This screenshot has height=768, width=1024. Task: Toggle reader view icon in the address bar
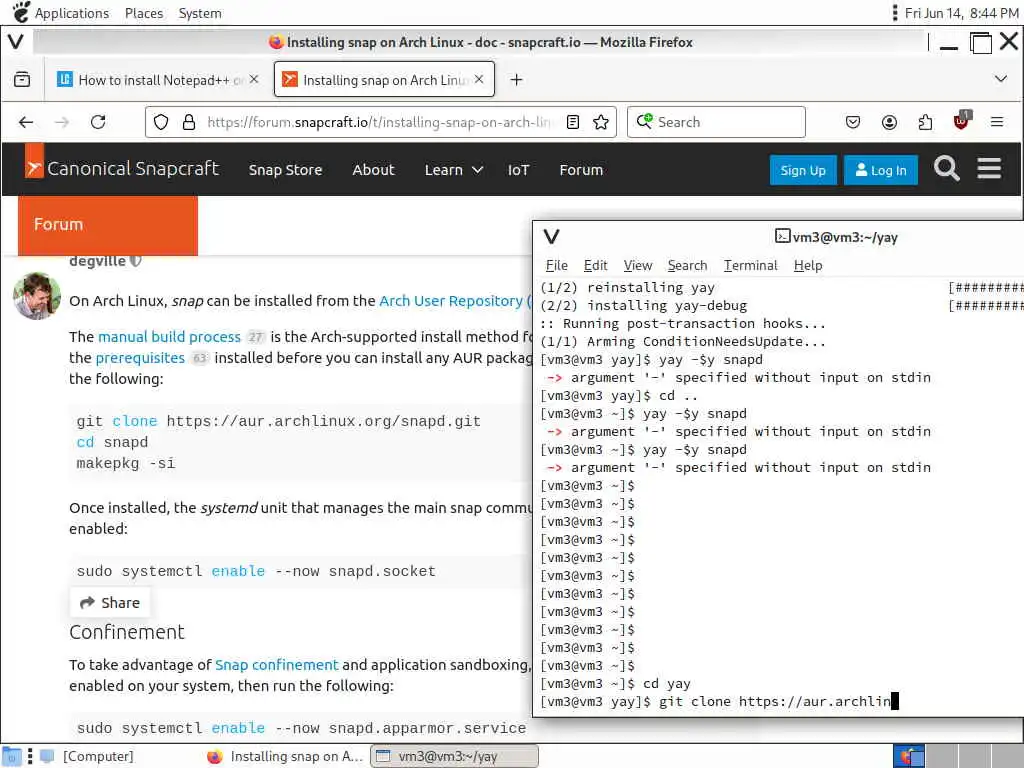[573, 122]
